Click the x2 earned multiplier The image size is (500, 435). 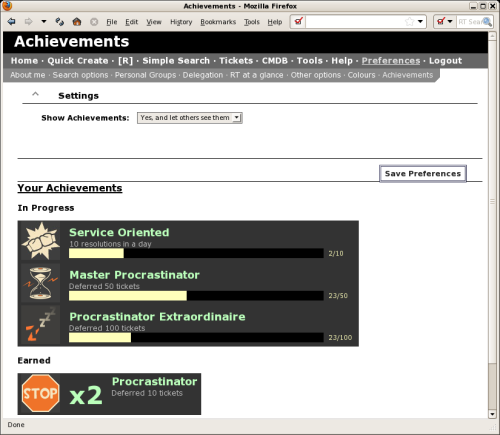(x=86, y=395)
